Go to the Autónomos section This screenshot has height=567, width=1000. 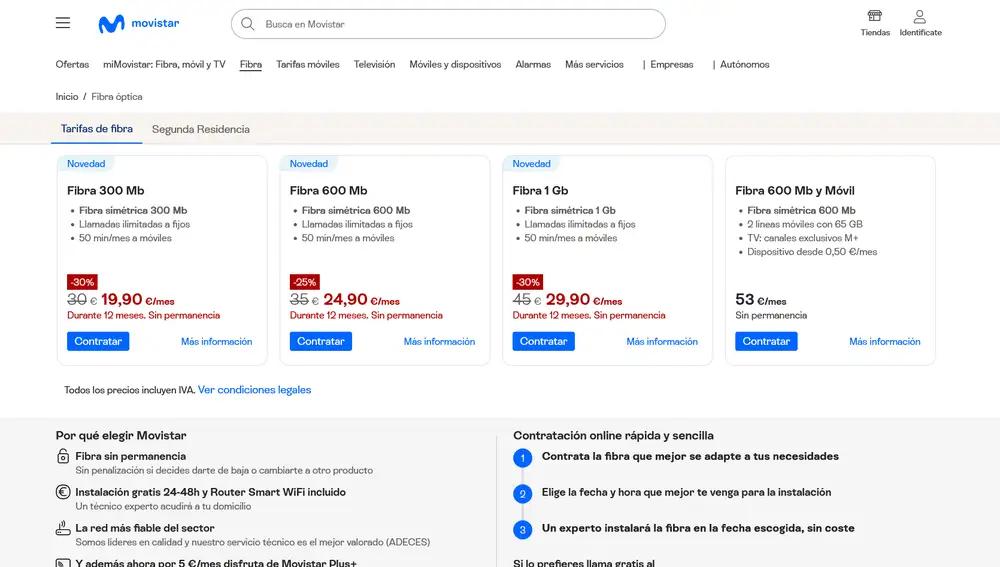tap(744, 64)
